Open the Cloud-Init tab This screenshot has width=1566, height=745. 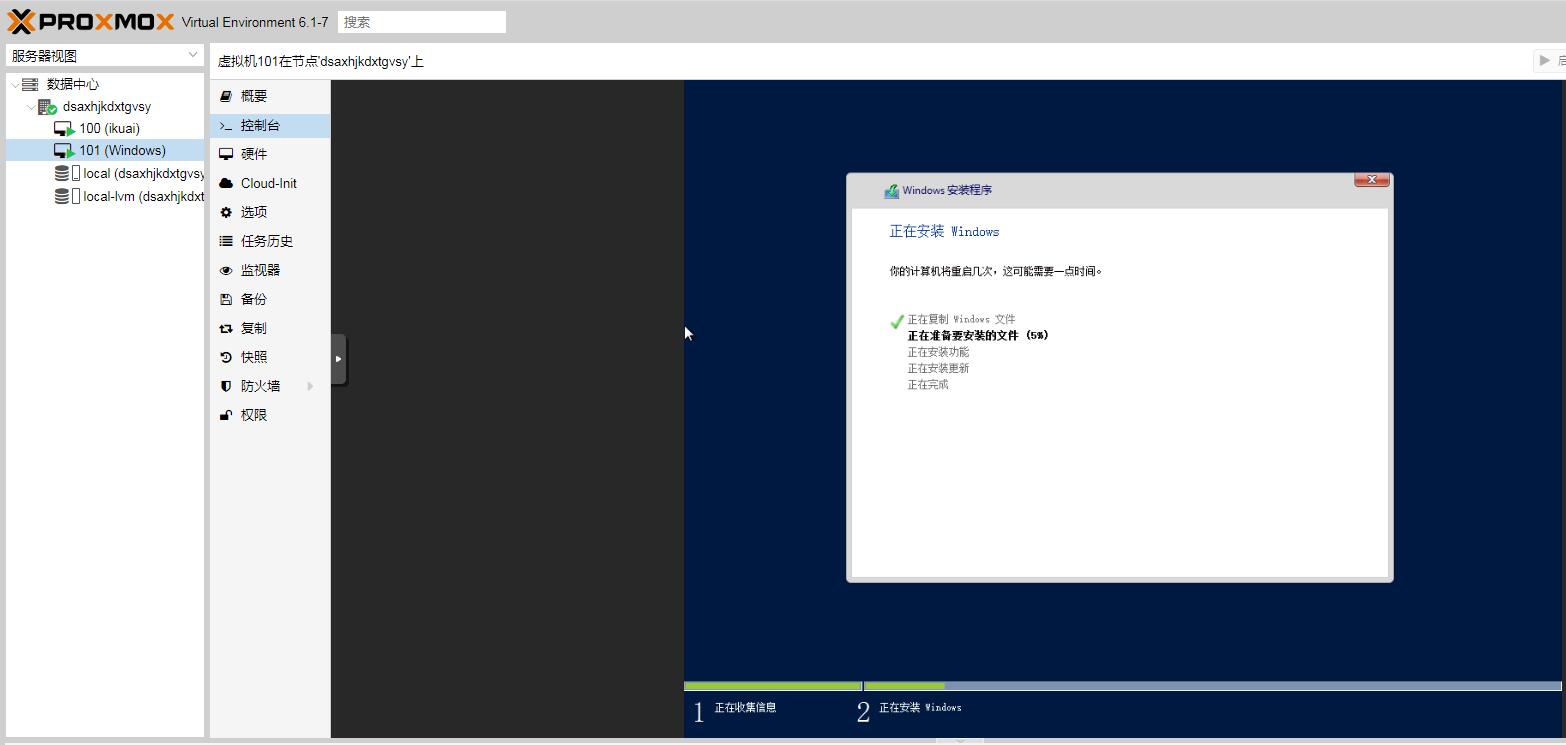(270, 183)
